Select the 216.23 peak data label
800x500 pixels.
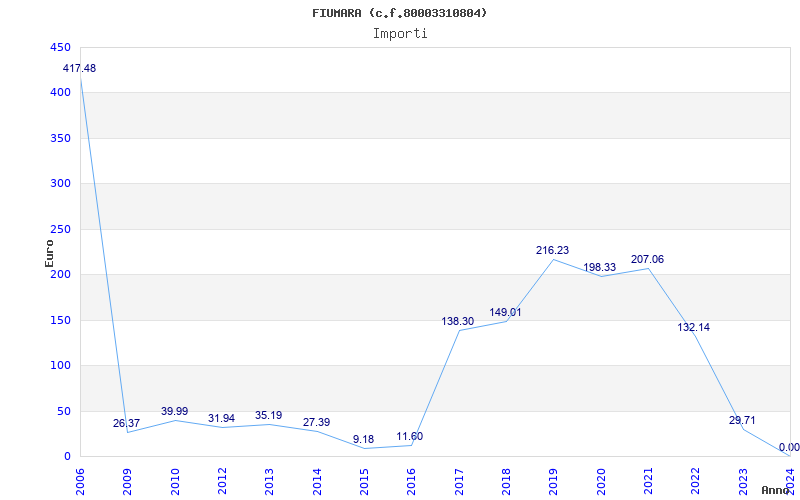point(552,251)
